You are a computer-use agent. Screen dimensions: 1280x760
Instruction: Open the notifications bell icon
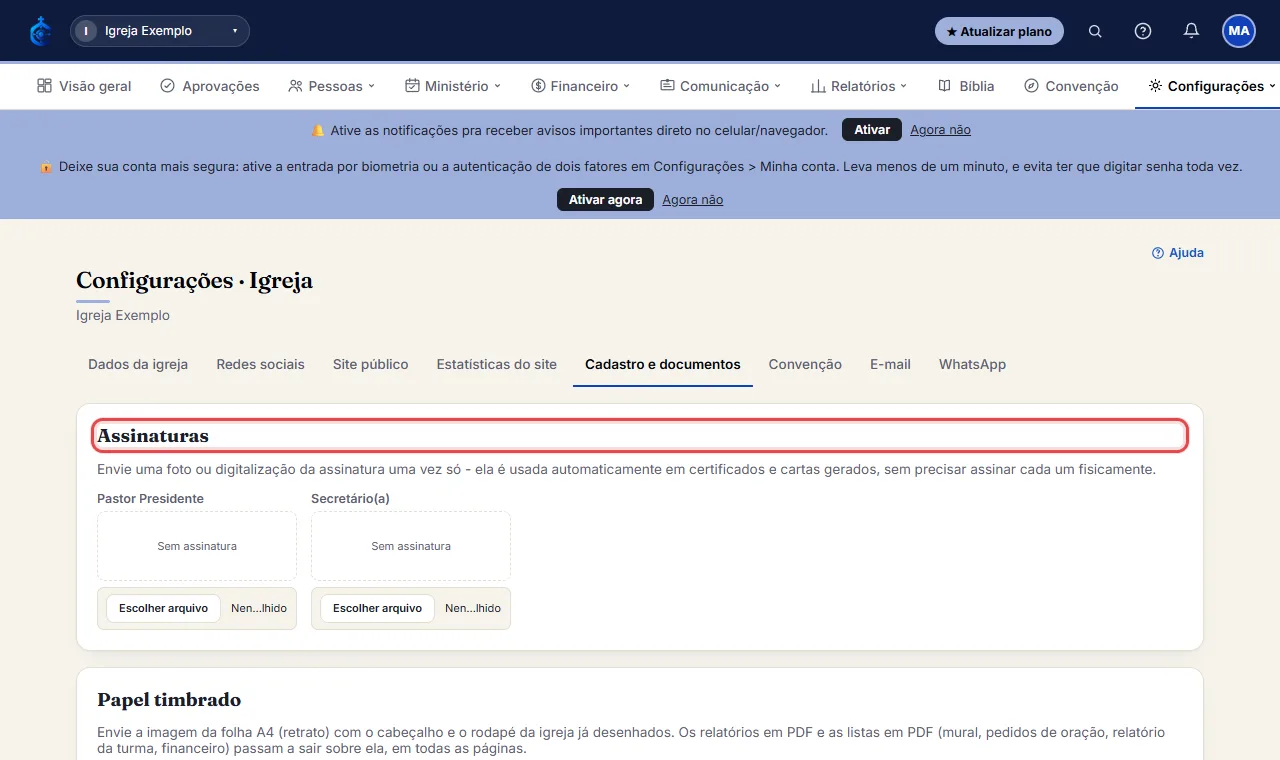1191,31
